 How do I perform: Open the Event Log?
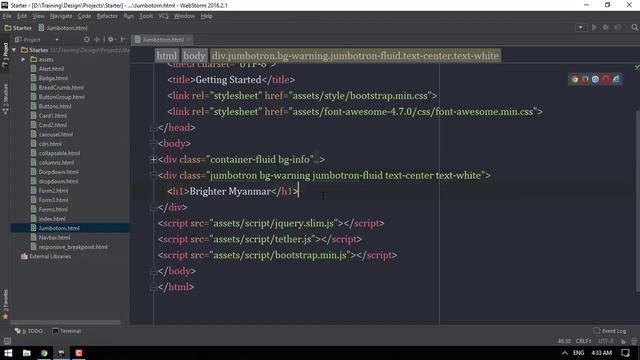610,331
